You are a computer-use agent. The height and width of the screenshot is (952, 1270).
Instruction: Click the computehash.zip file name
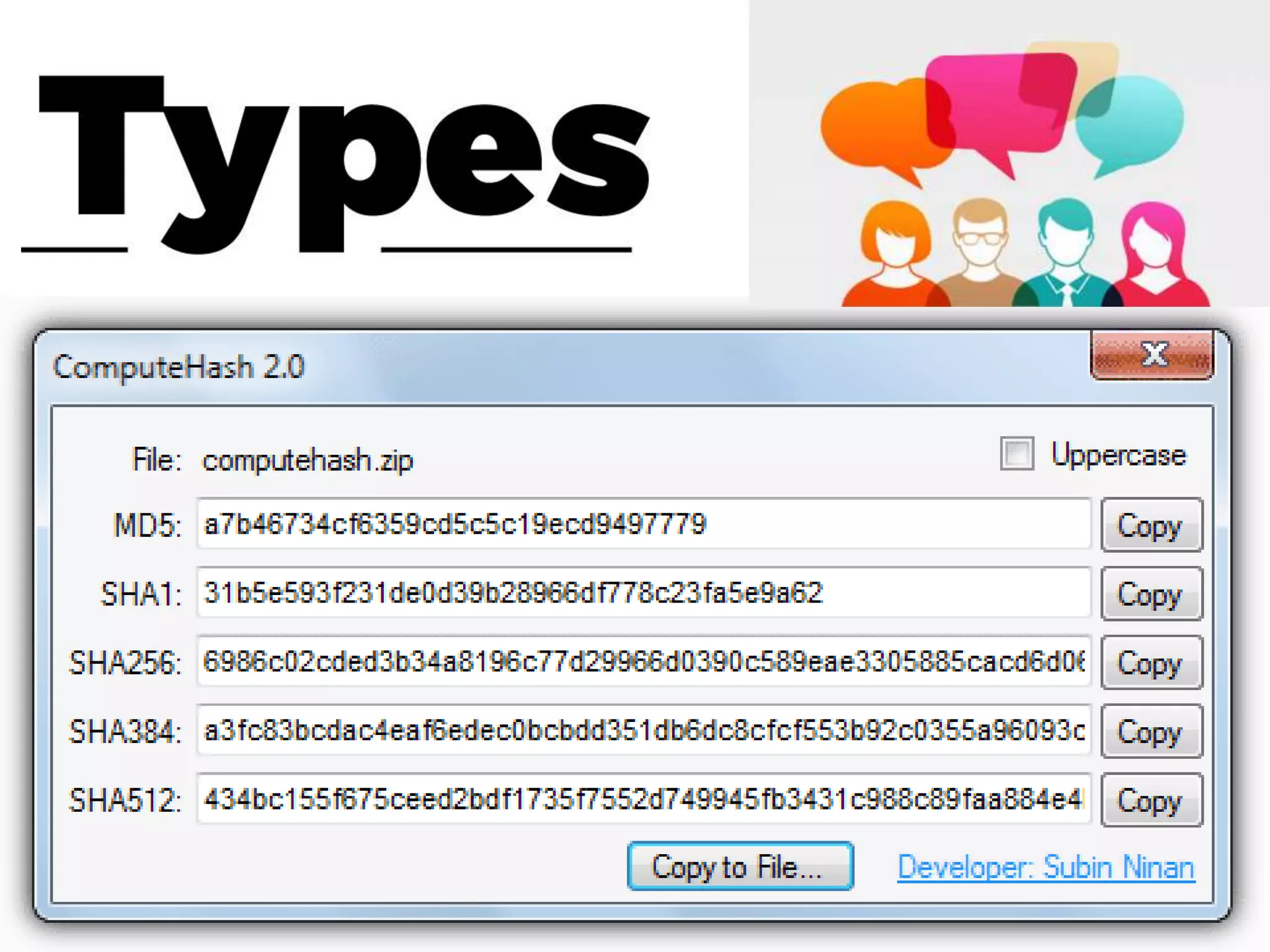click(x=308, y=461)
